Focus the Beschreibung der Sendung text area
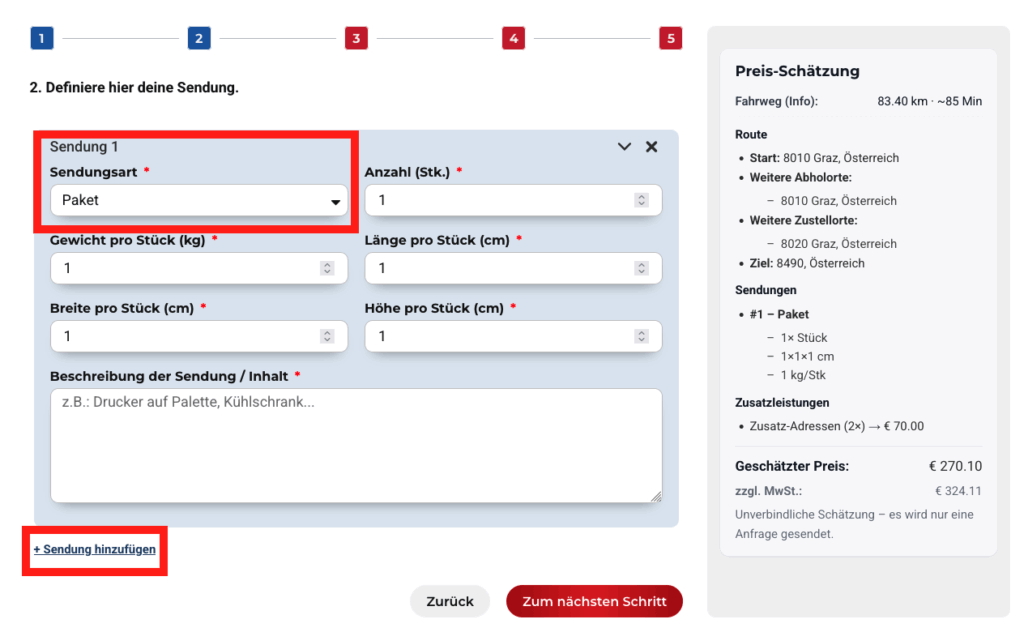 click(355, 445)
